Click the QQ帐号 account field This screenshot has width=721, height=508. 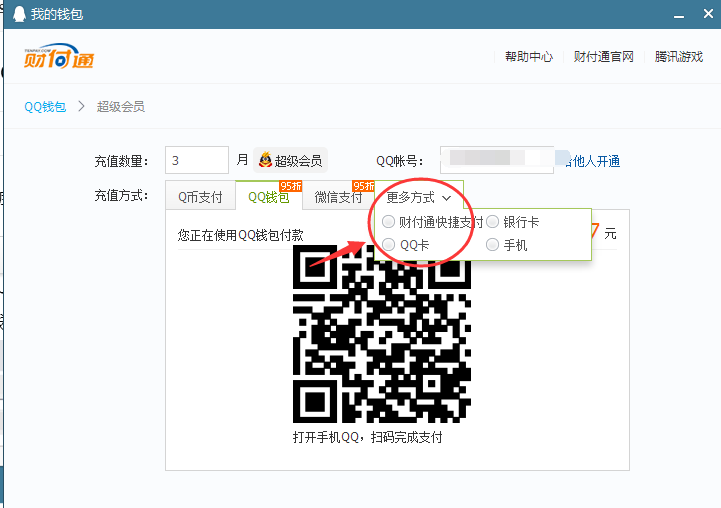497,160
